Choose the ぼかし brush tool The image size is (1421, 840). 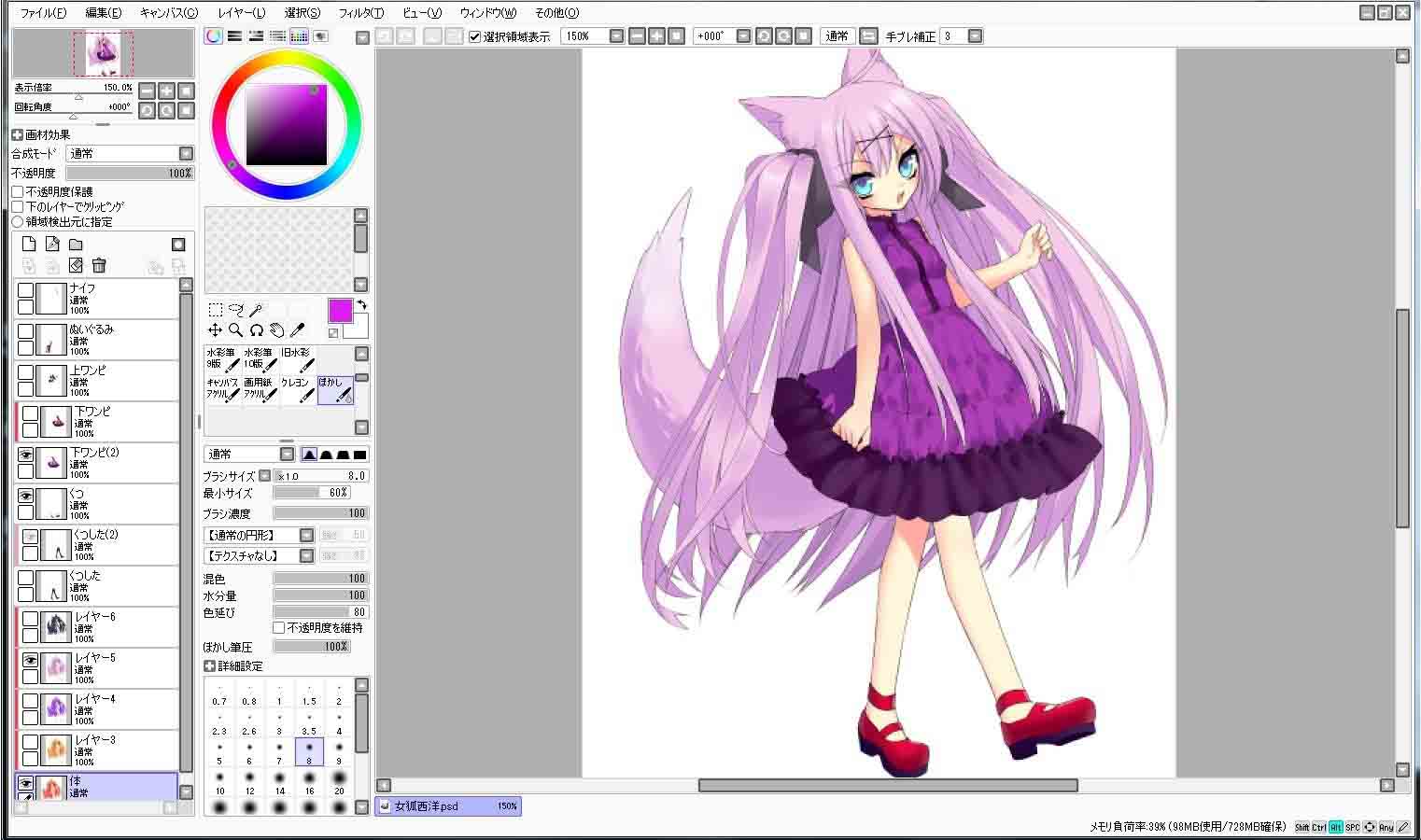(335, 390)
